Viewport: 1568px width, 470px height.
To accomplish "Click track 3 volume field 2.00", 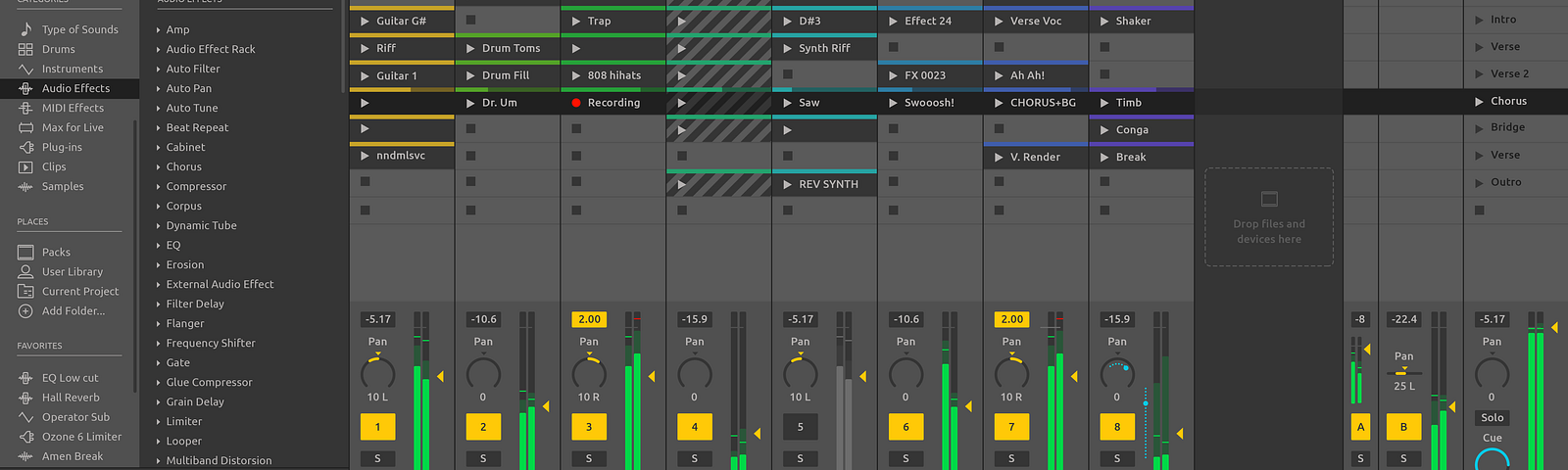I will [589, 319].
